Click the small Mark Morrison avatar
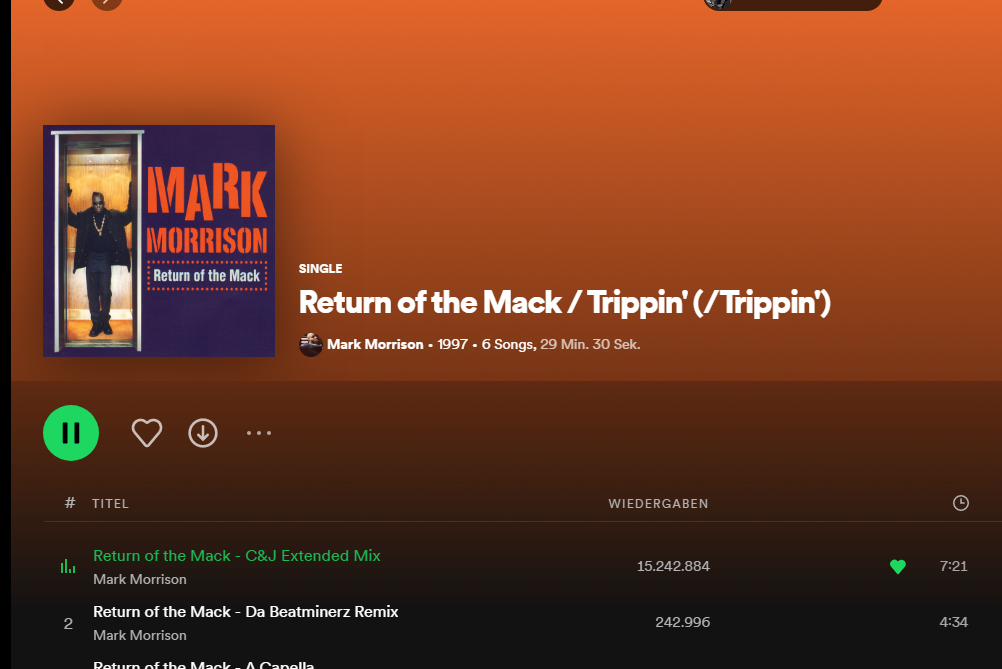The height and width of the screenshot is (669, 1002). (311, 344)
